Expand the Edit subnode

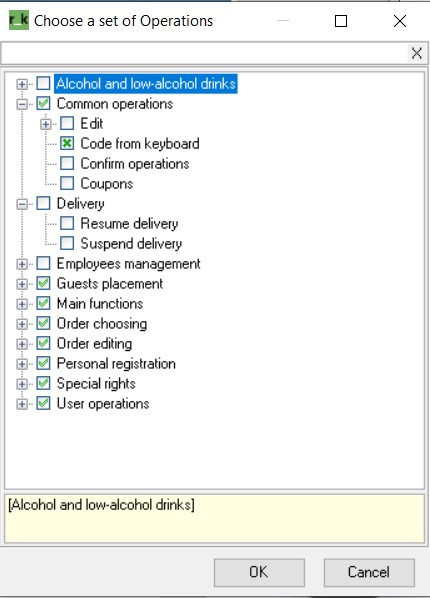pos(46,124)
